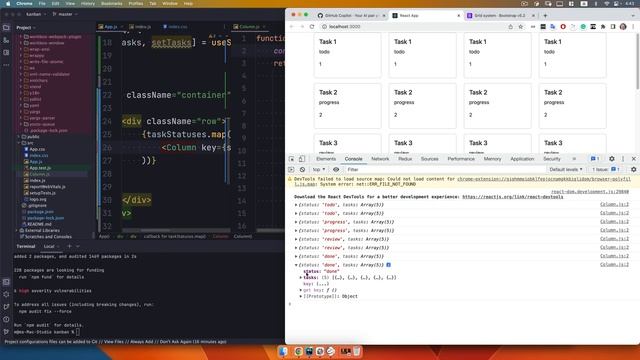
Task: Open DevTools settings gear
Action: point(611,159)
